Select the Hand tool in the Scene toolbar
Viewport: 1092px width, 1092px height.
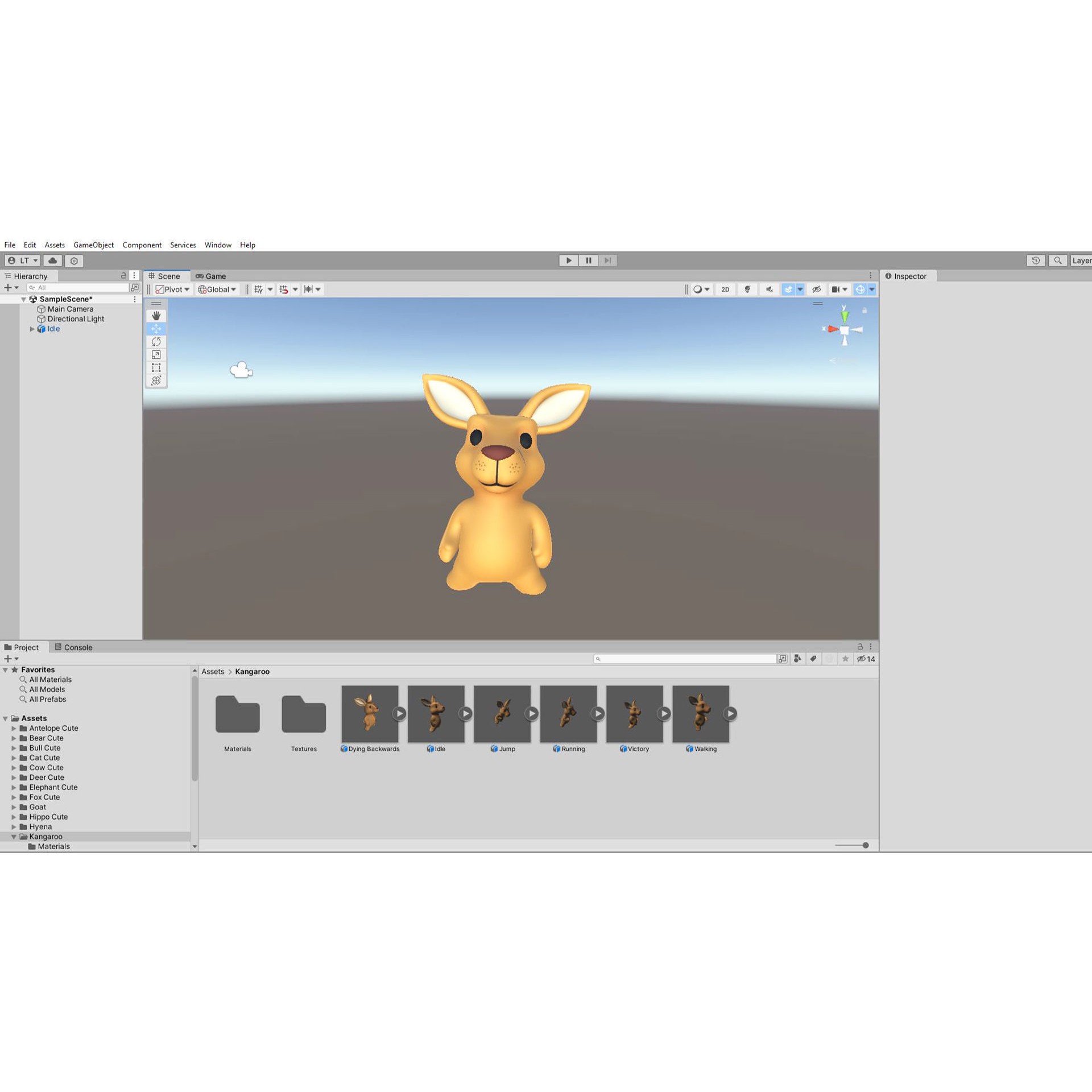(x=156, y=315)
